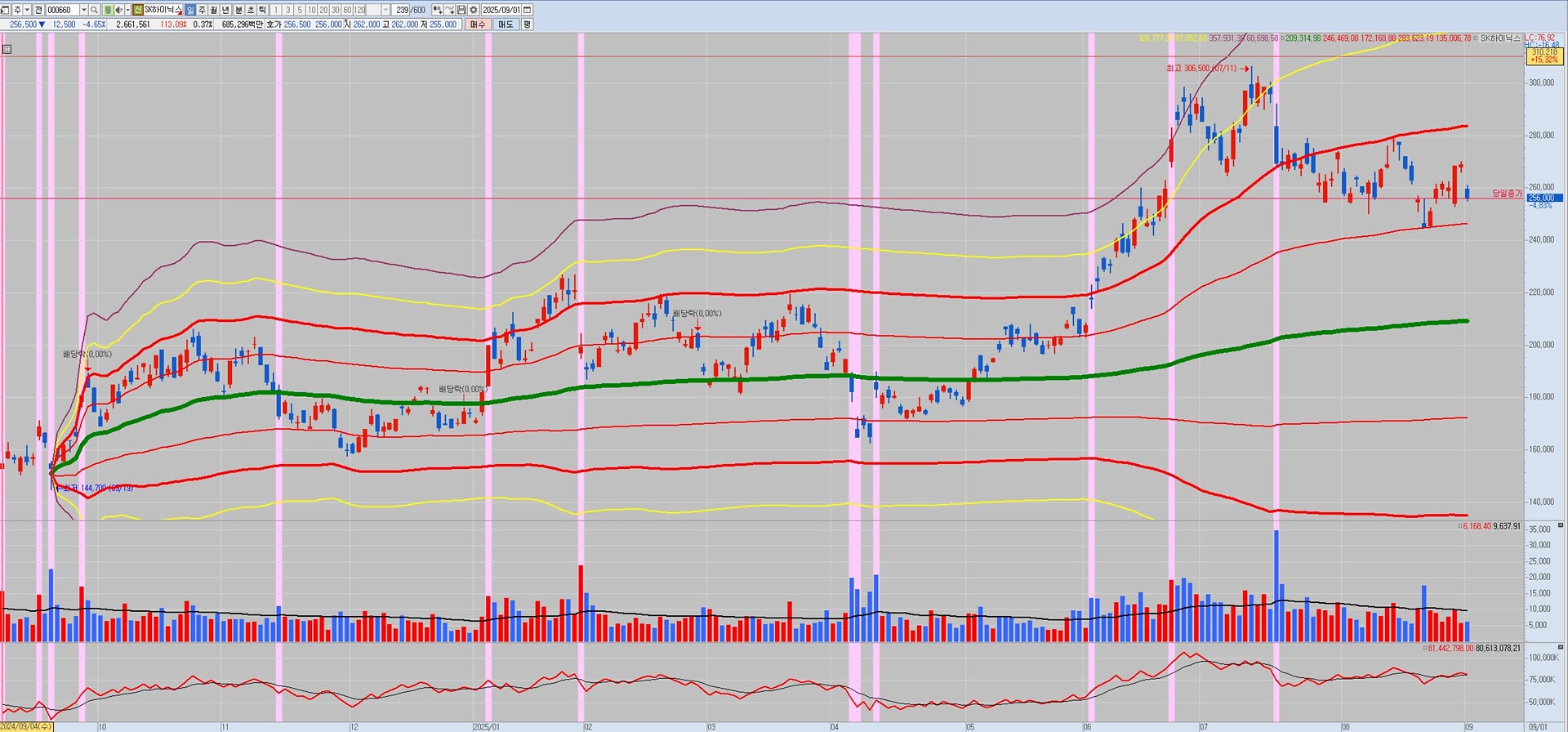Click the date field 2025/09/01
The width and height of the screenshot is (1568, 732).
(x=501, y=10)
